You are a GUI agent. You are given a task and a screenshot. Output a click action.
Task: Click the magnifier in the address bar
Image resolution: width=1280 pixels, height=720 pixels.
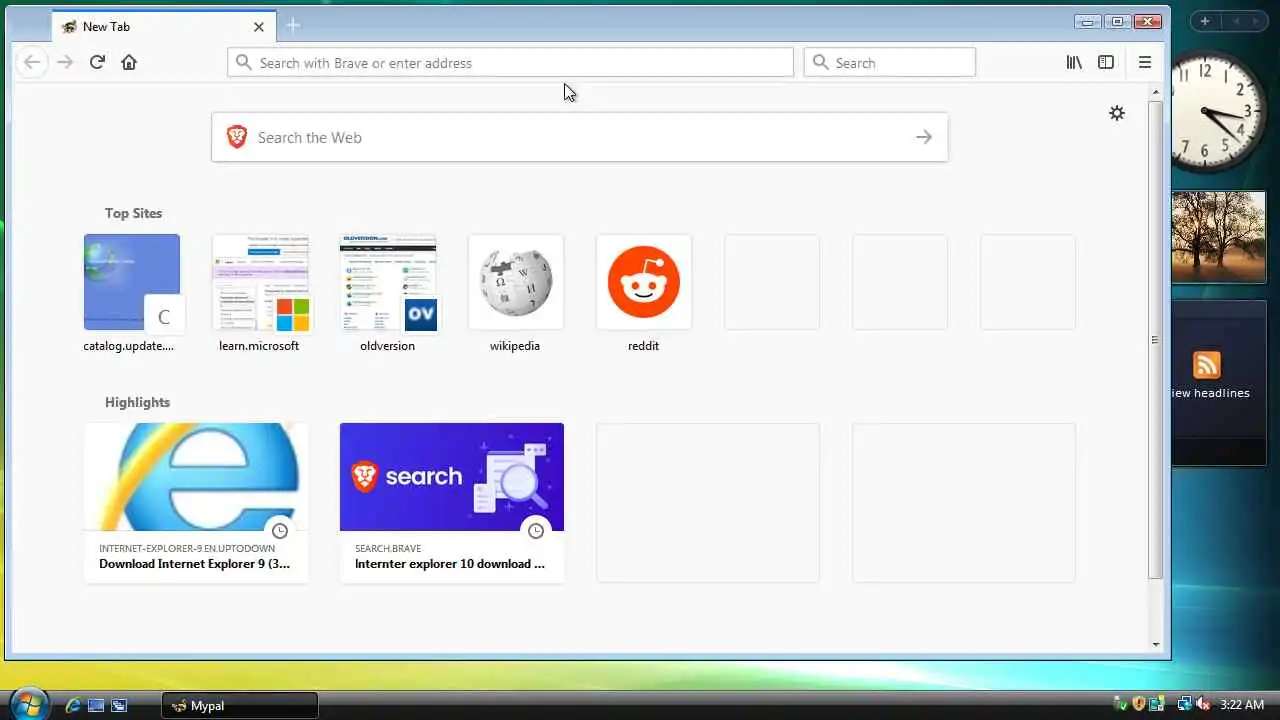(243, 62)
